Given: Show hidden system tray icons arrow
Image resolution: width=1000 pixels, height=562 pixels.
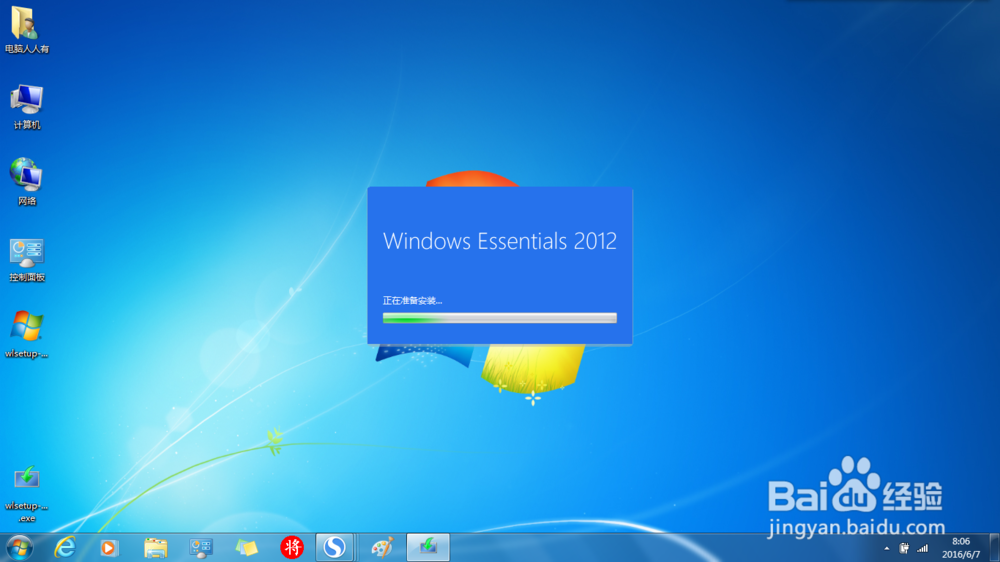Looking at the screenshot, I should point(886,549).
